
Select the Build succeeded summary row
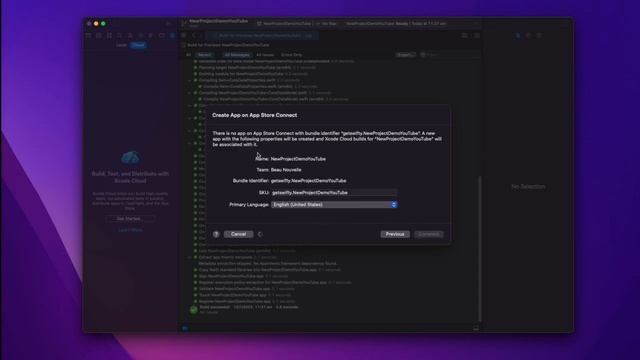coord(249,309)
